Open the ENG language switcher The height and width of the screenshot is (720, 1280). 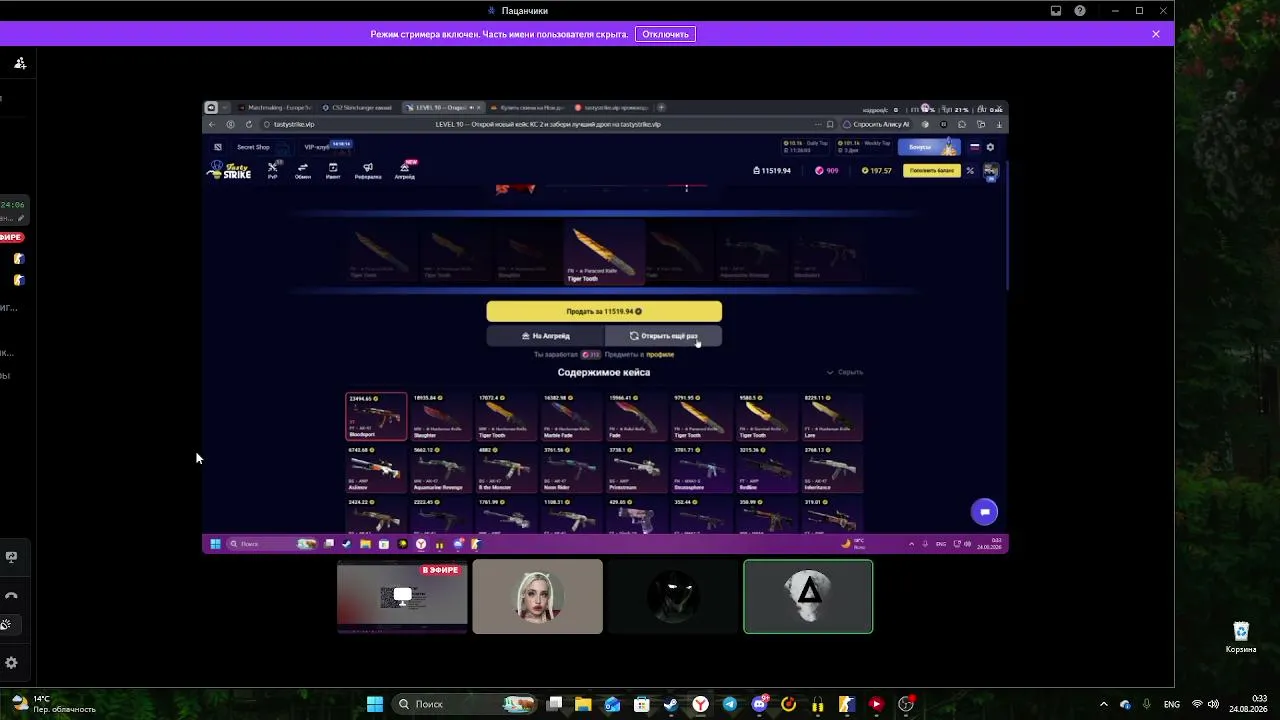[x=1173, y=704]
